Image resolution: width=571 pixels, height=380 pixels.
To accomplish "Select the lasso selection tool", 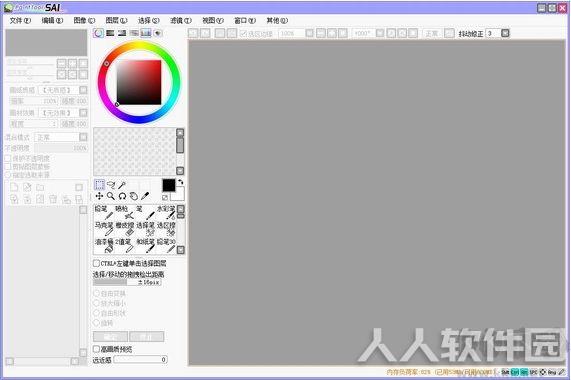I will point(111,185).
